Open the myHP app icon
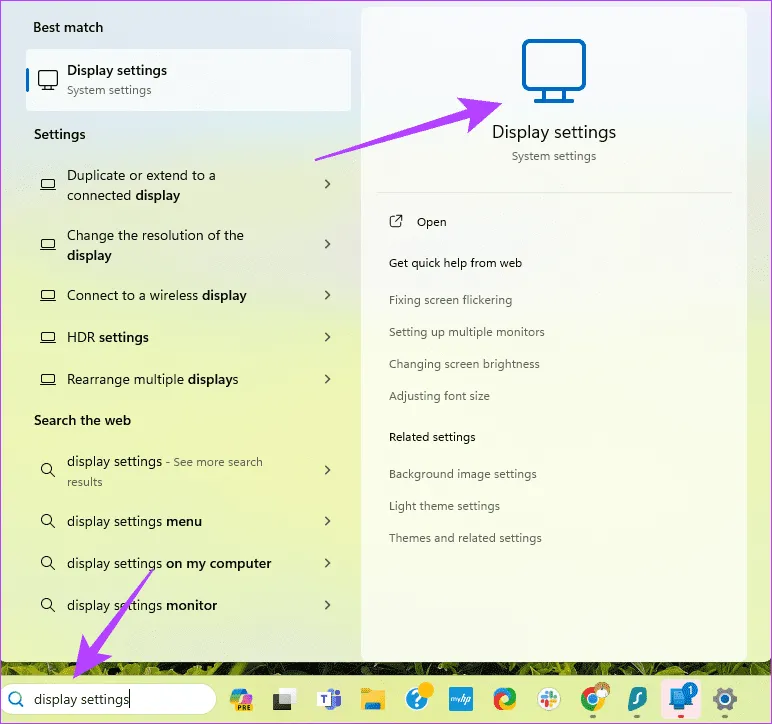 click(x=460, y=699)
